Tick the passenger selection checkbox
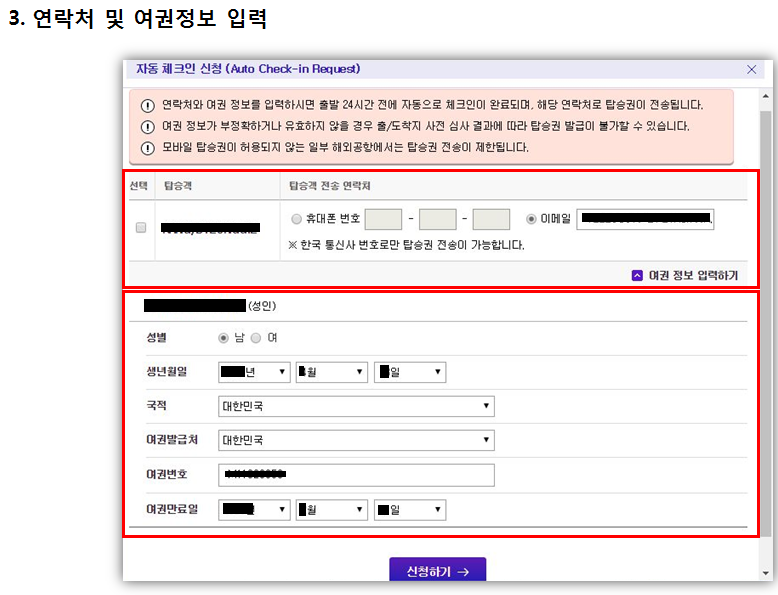This screenshot has width=778, height=595. point(141,228)
